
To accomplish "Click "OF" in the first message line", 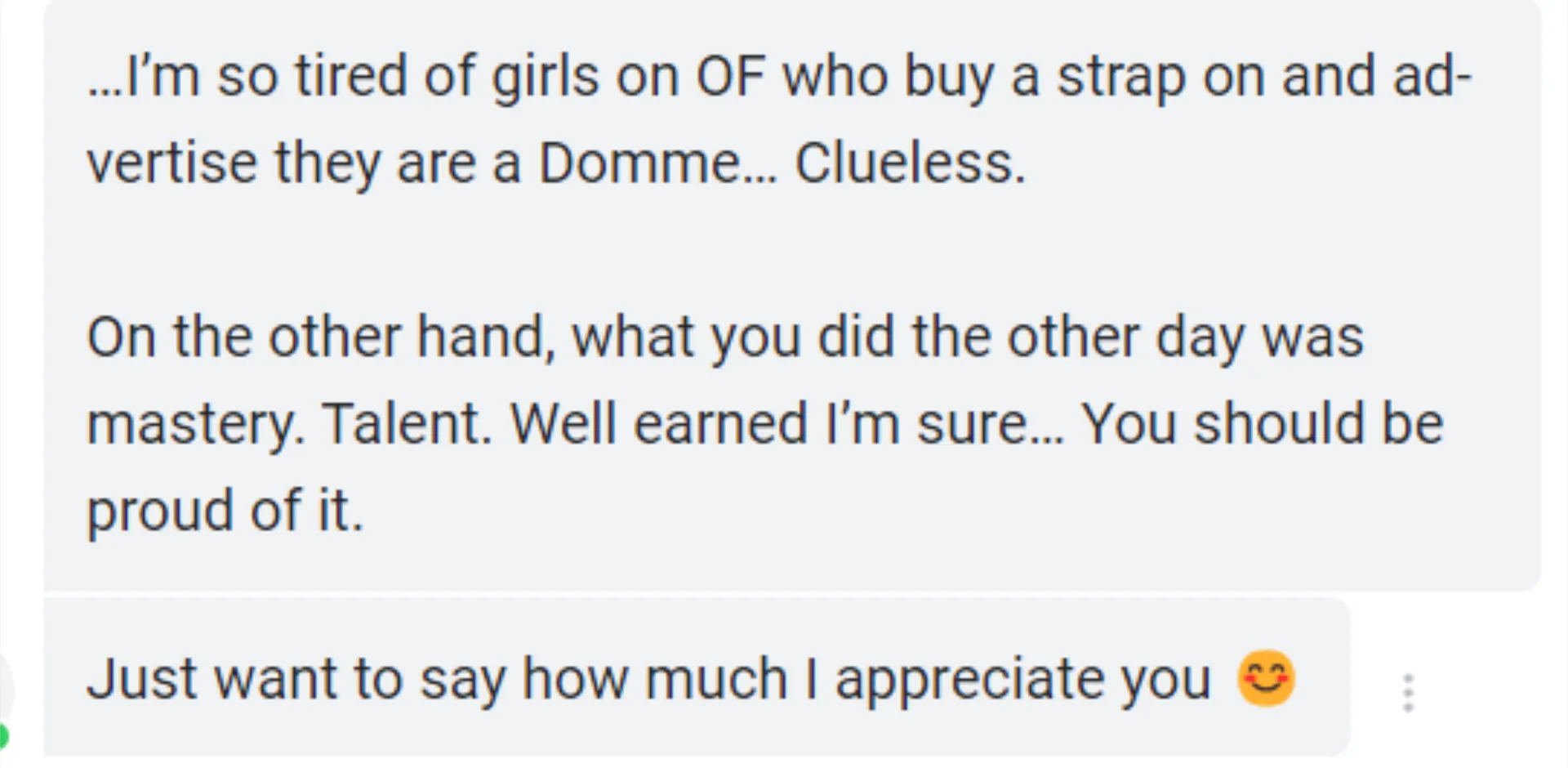I will tap(729, 77).
